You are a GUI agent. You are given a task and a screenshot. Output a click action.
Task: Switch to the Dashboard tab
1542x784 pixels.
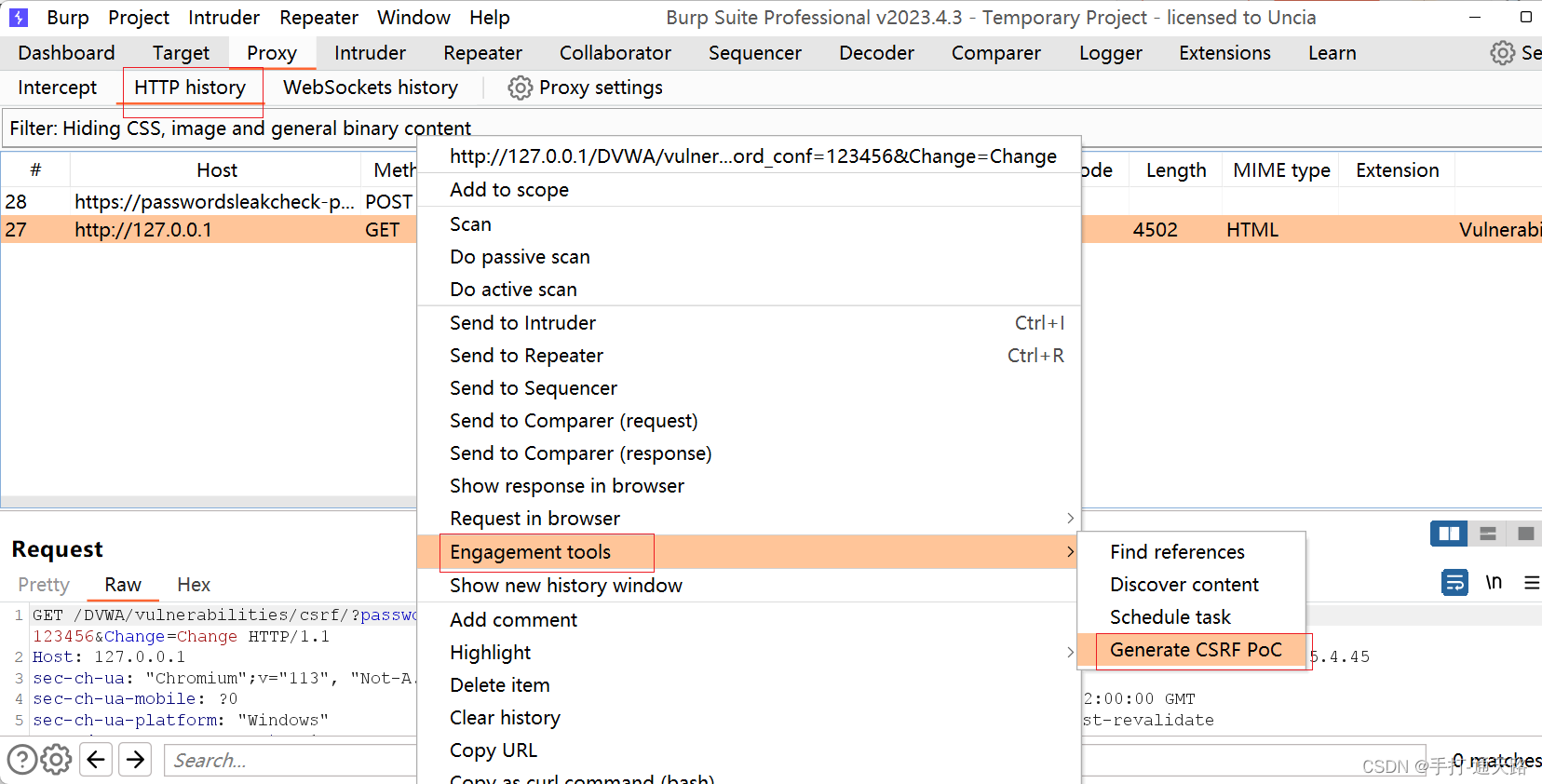click(x=66, y=53)
